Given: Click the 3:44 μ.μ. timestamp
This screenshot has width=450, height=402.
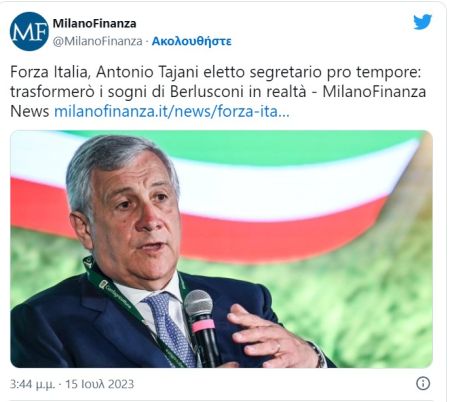Looking at the screenshot, I should (x=32, y=384).
